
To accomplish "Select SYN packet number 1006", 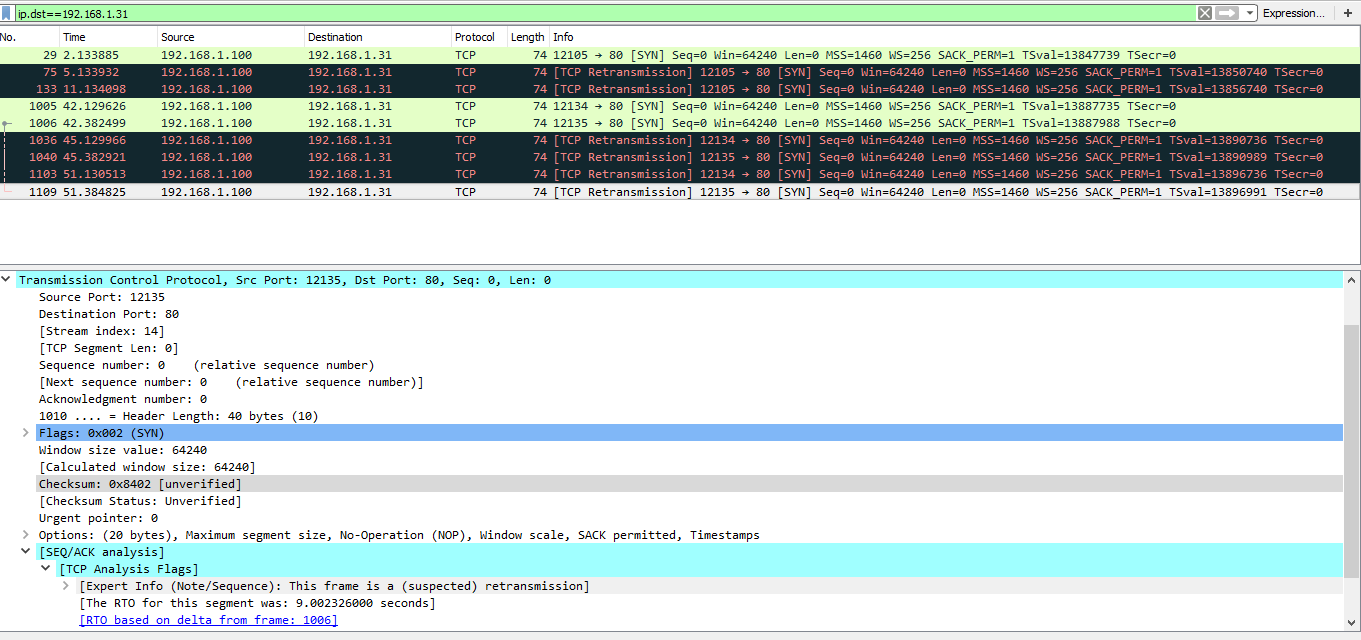I will 680,123.
